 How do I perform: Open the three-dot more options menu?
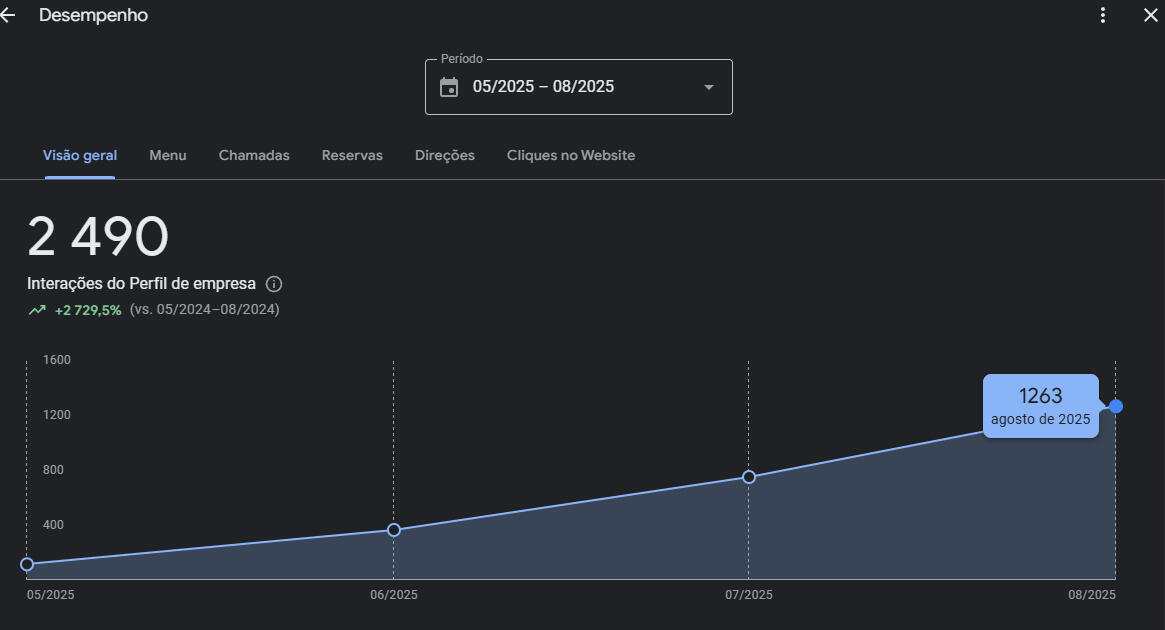click(x=1103, y=15)
